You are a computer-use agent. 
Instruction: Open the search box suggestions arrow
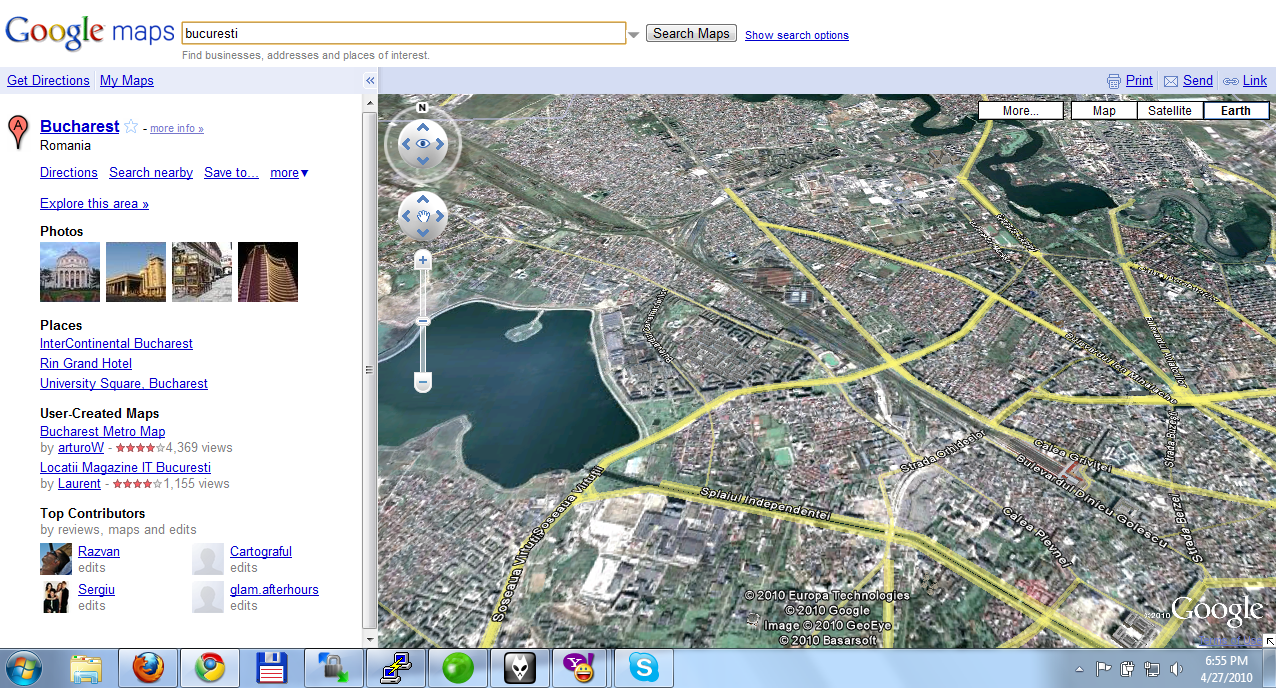633,35
